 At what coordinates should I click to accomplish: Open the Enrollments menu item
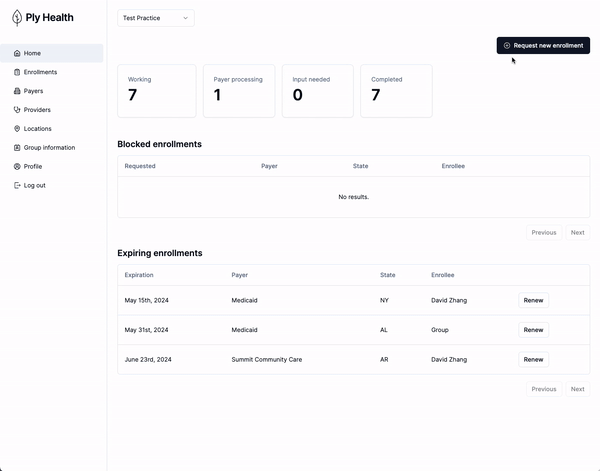[52, 72]
